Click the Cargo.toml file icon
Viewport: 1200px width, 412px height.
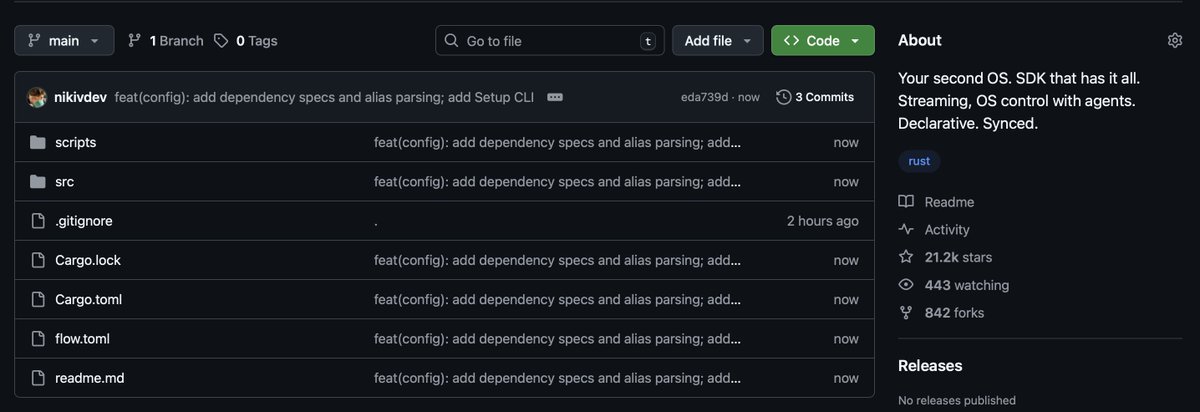[x=38, y=299]
